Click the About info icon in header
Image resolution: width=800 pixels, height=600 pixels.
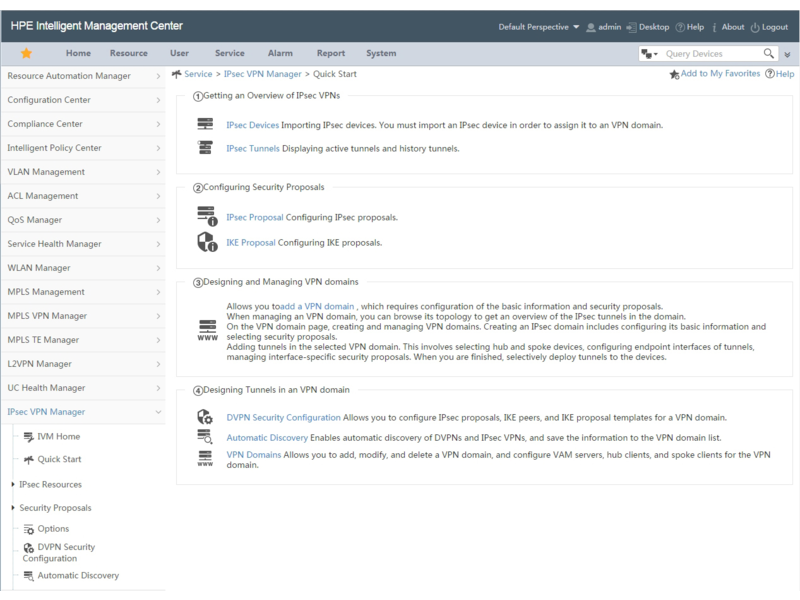[x=714, y=27]
